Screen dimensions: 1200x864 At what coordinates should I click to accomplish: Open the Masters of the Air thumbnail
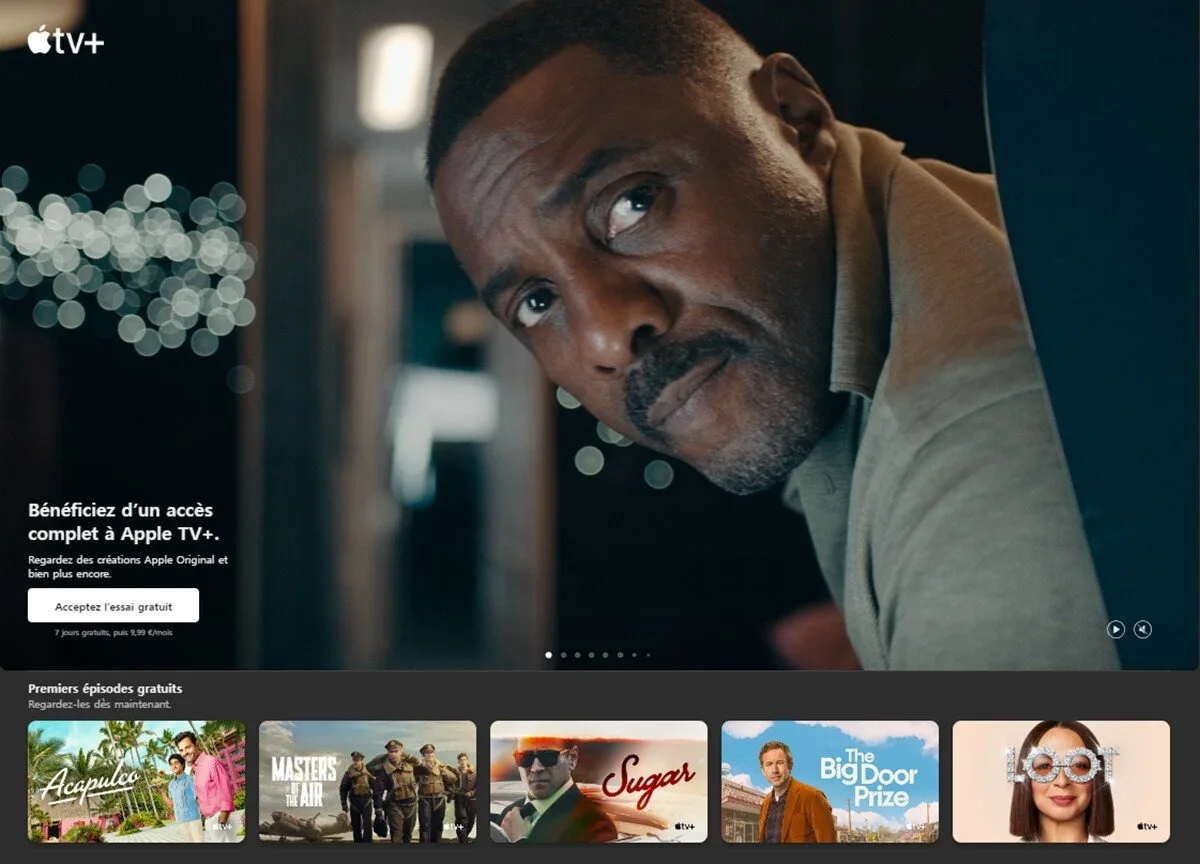point(367,781)
